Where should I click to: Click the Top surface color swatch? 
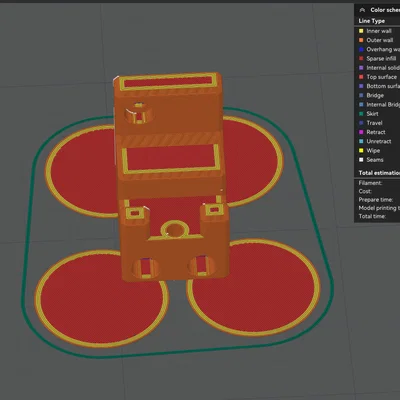click(x=361, y=77)
